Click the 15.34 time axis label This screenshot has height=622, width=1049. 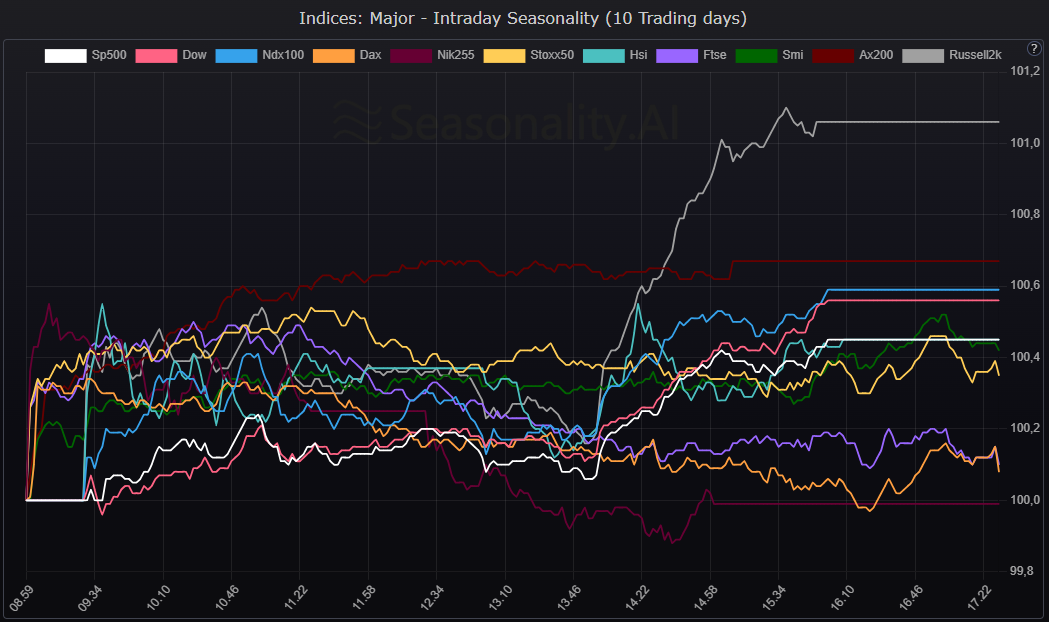(773, 598)
